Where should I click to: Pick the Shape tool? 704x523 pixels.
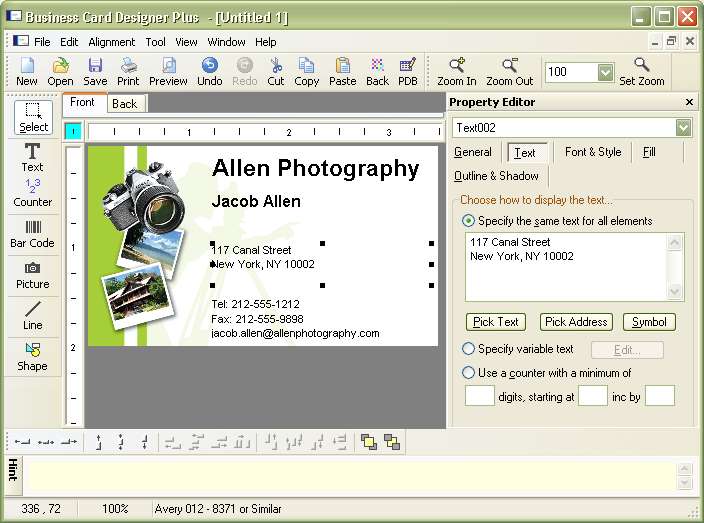click(x=33, y=356)
